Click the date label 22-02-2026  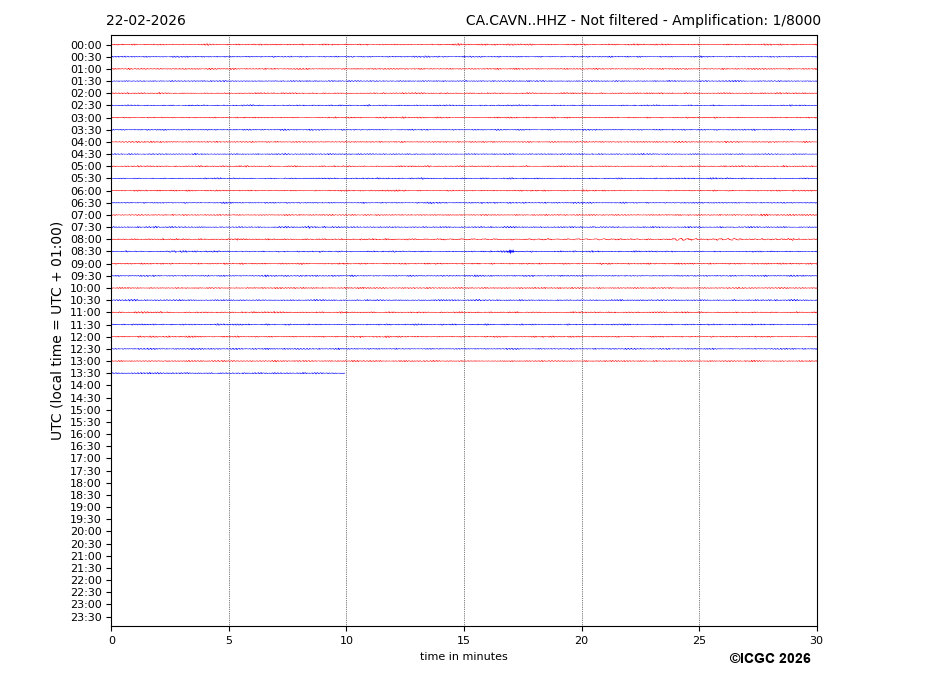pyautogui.click(x=146, y=21)
